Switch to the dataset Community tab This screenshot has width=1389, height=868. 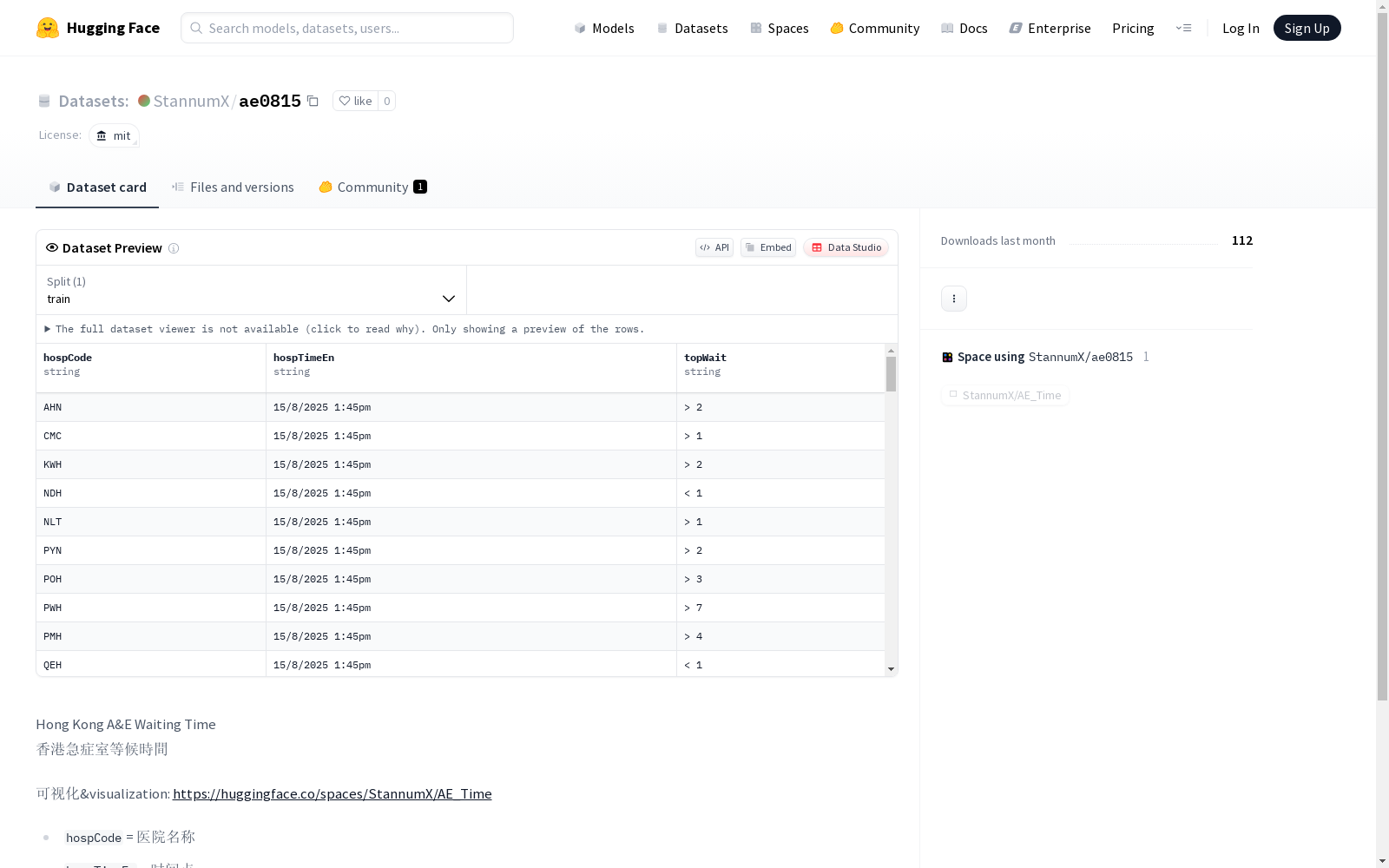click(x=373, y=187)
